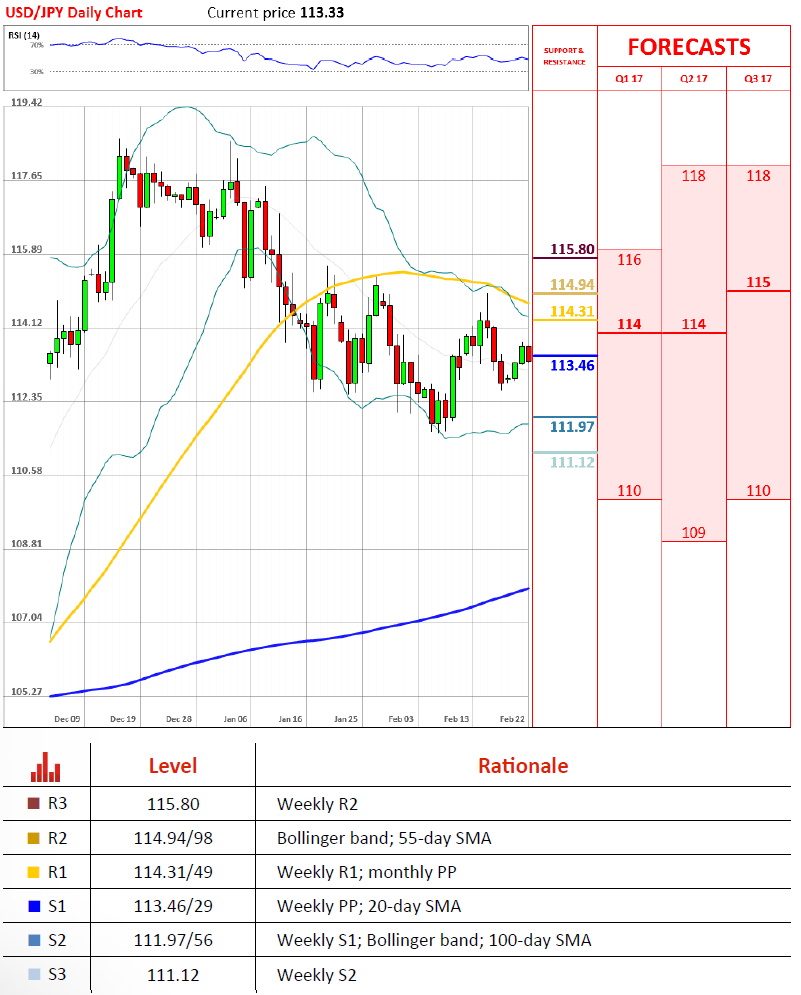801x995 pixels.
Task: Click the Jan 25 date axis label
Action: pos(346,719)
